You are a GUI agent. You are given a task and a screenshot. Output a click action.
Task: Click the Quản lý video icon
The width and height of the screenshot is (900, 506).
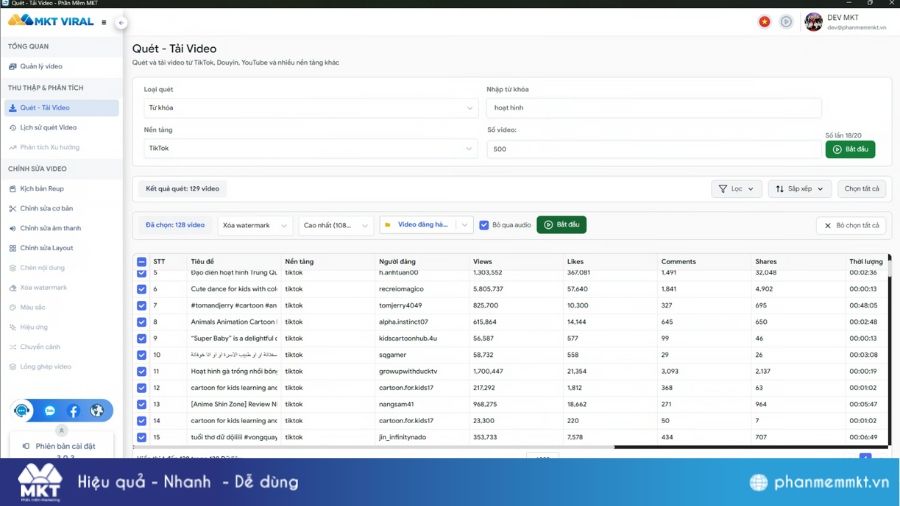pos(13,67)
